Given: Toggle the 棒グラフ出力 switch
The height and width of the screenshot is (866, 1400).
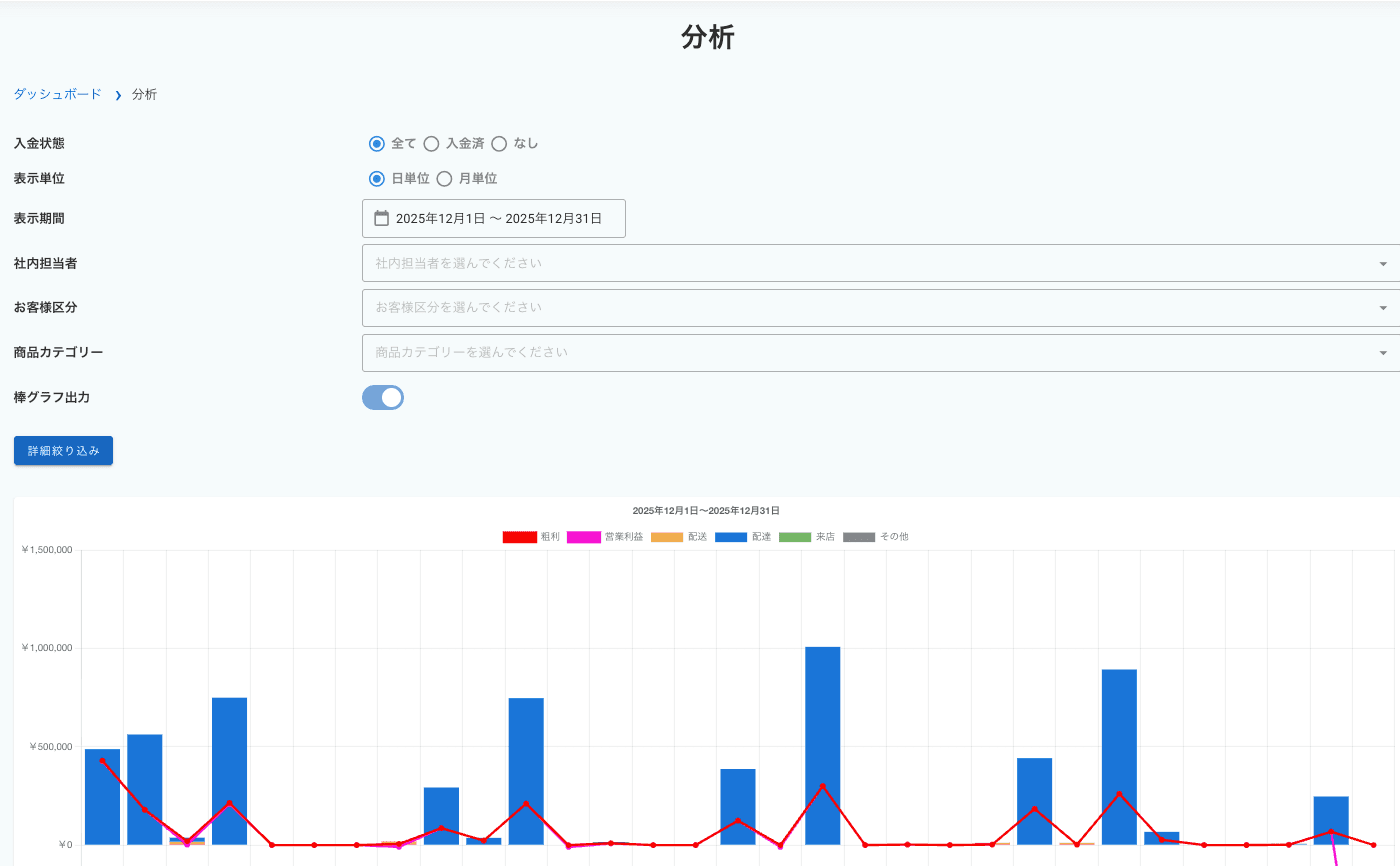Looking at the screenshot, I should pyautogui.click(x=383, y=398).
